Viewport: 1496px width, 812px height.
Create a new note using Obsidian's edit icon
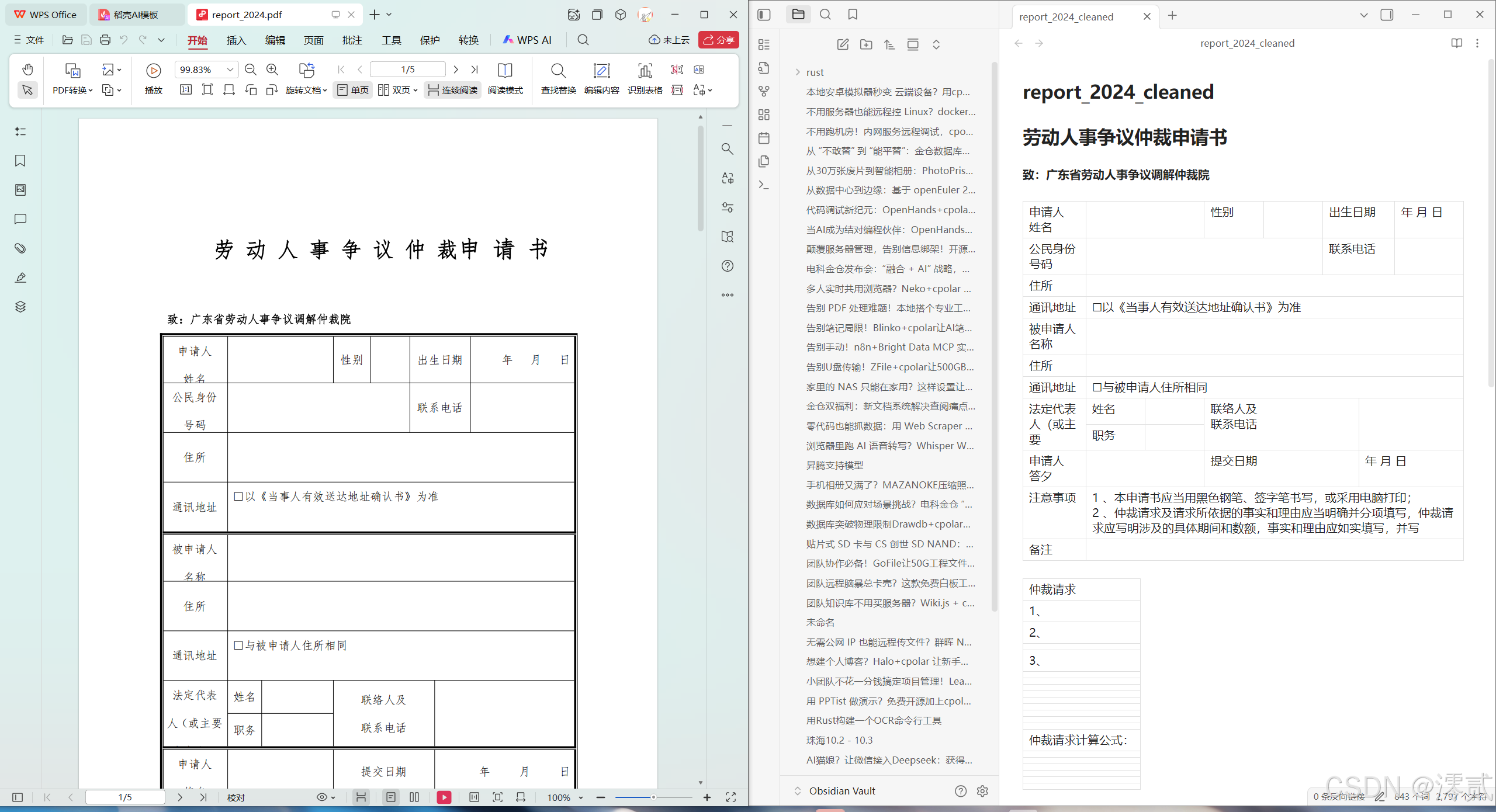point(843,44)
